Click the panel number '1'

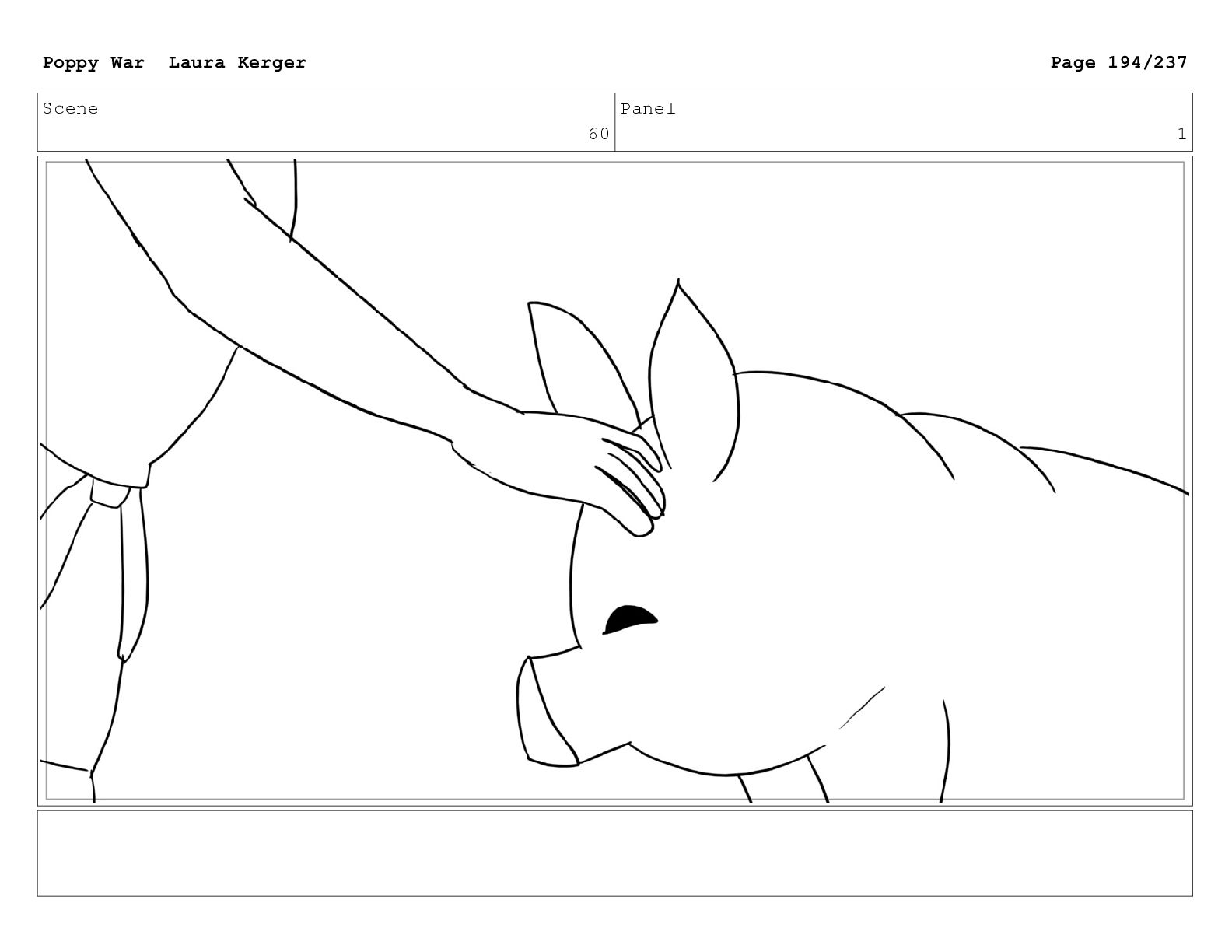(x=1181, y=135)
